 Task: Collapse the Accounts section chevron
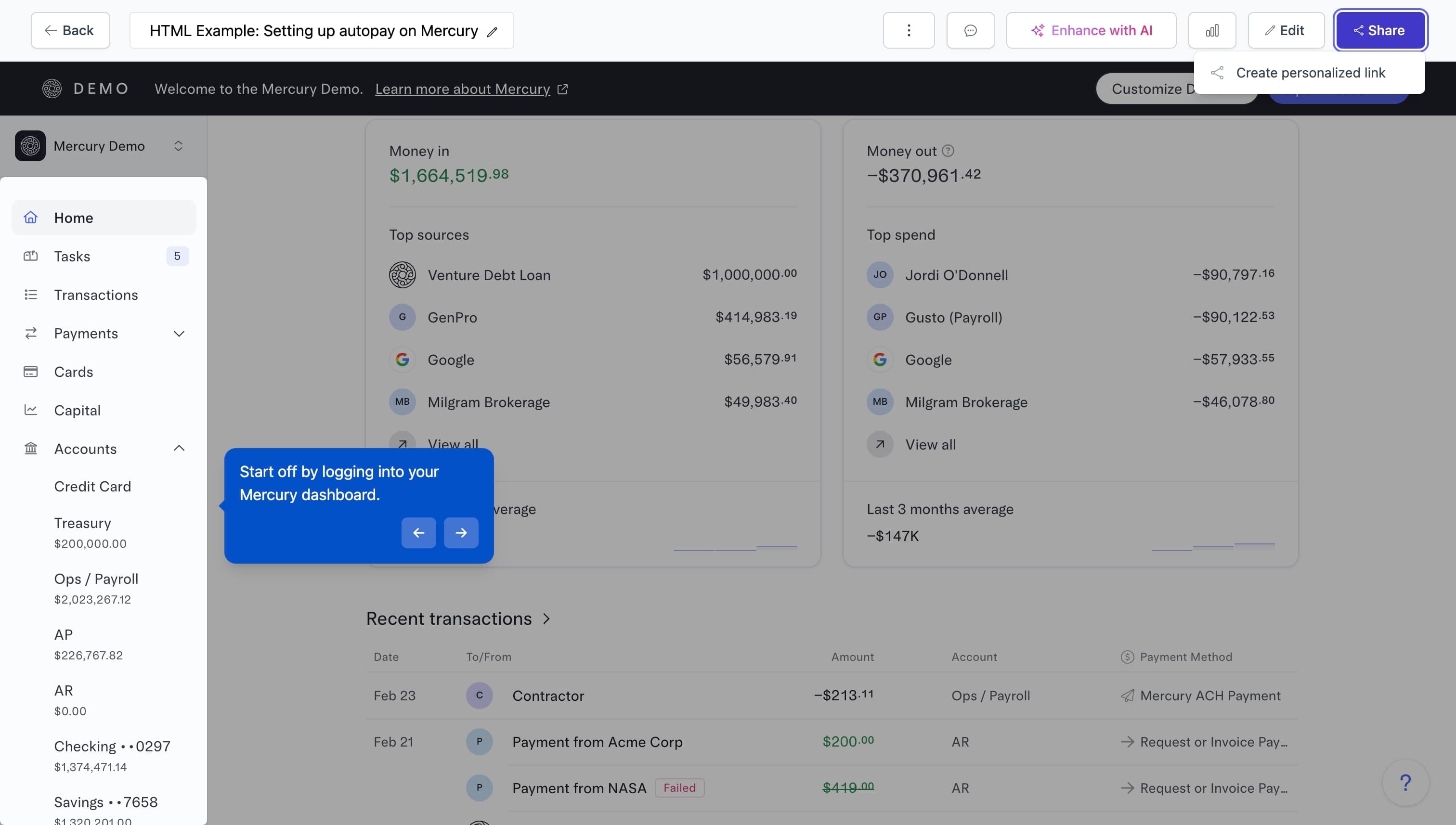(179, 448)
